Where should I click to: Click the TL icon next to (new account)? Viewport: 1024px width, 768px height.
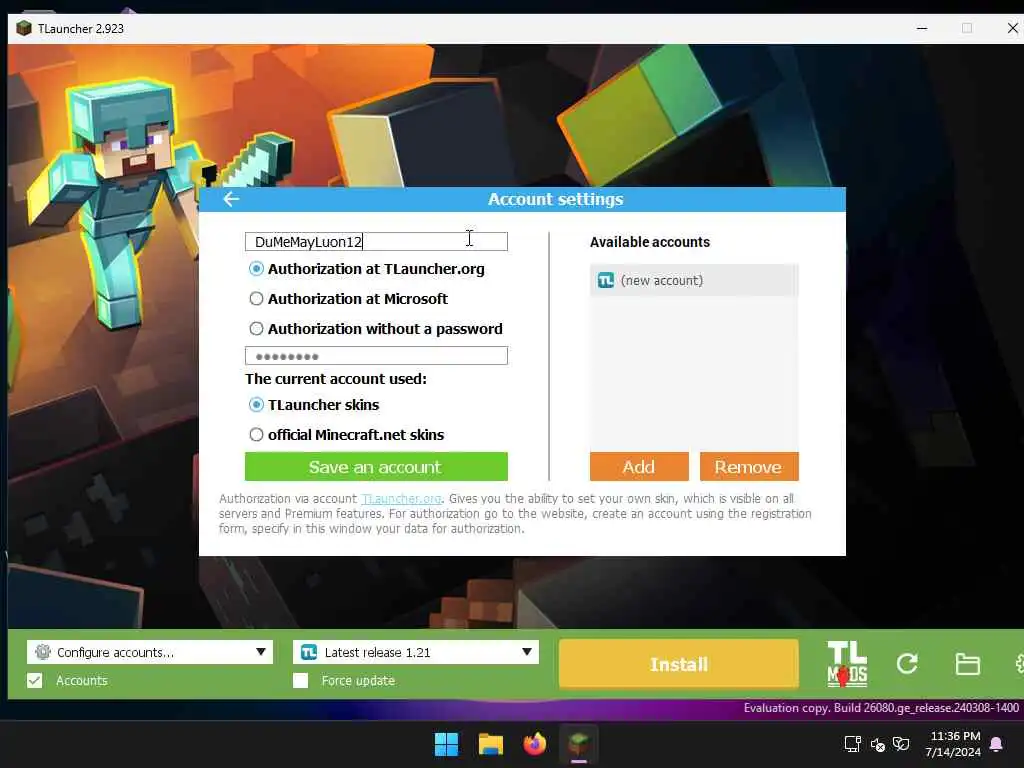coord(606,280)
